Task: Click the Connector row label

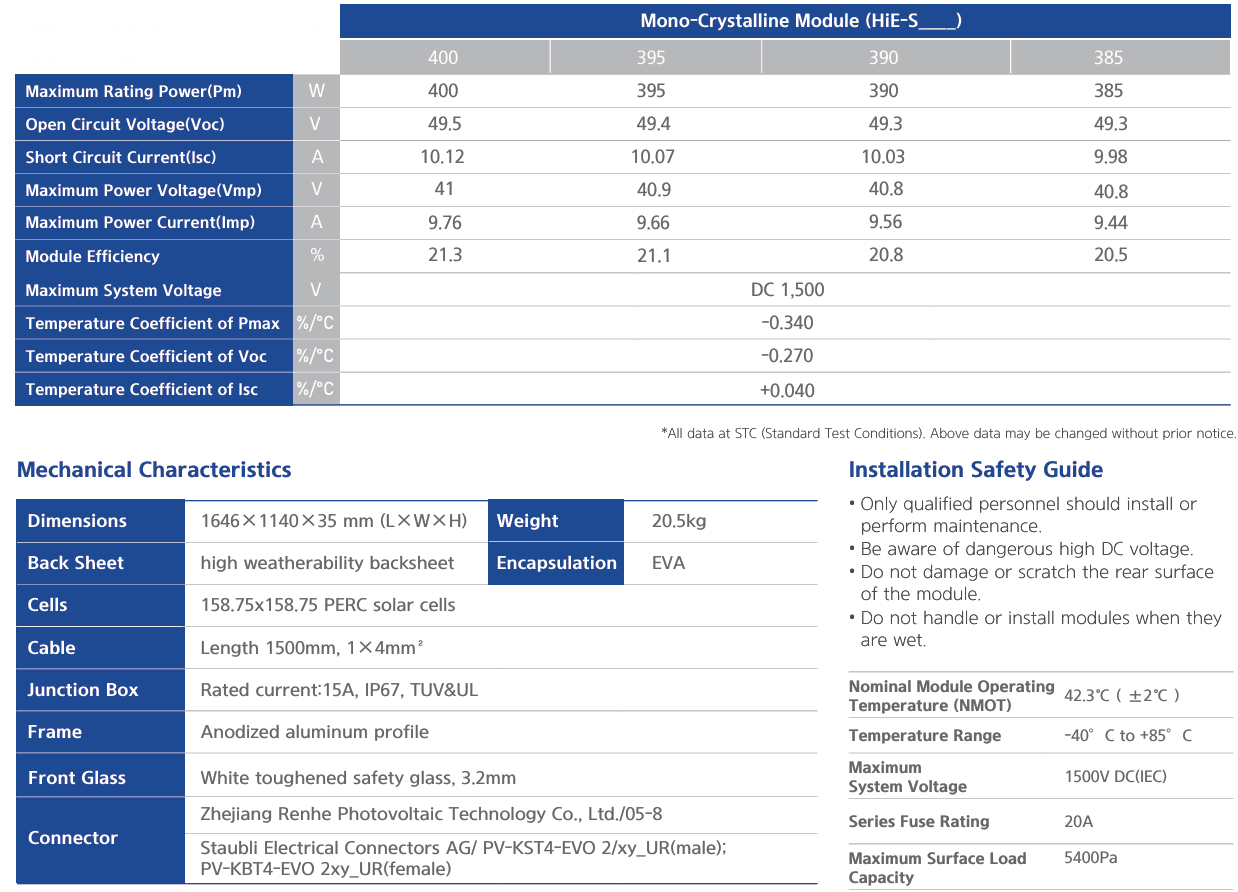Action: [73, 838]
